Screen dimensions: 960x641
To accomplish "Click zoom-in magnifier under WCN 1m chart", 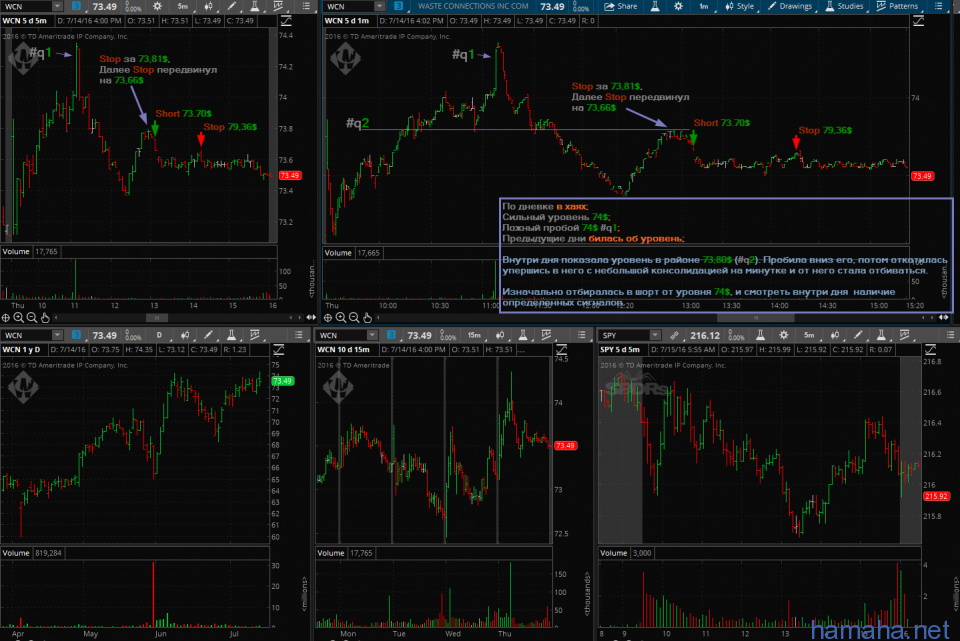I will pyautogui.click(x=340, y=317).
